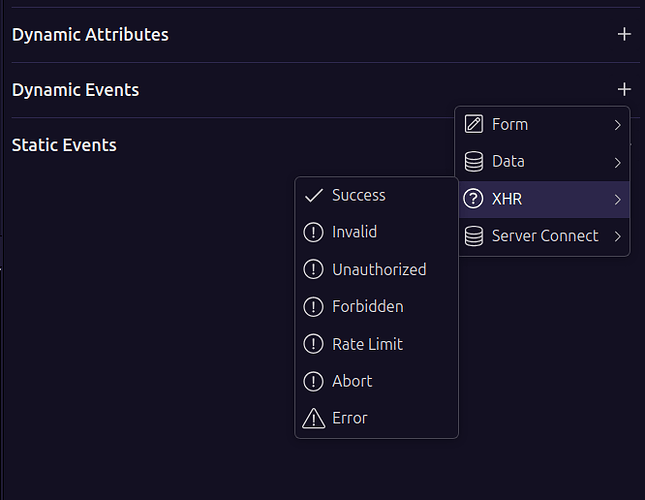Click the Data database icon

point(474,162)
